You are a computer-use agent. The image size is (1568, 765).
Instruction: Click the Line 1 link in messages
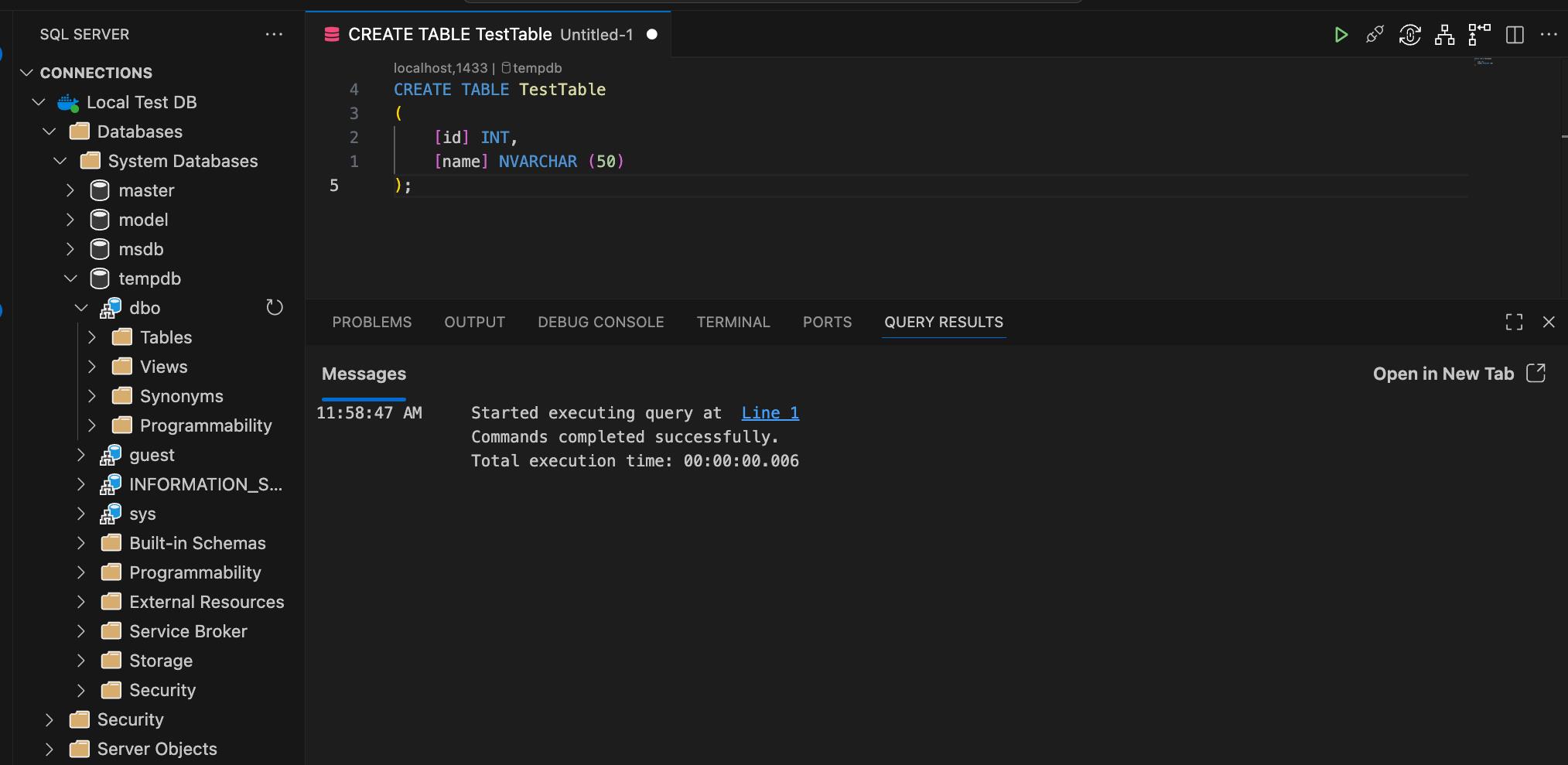(x=770, y=413)
